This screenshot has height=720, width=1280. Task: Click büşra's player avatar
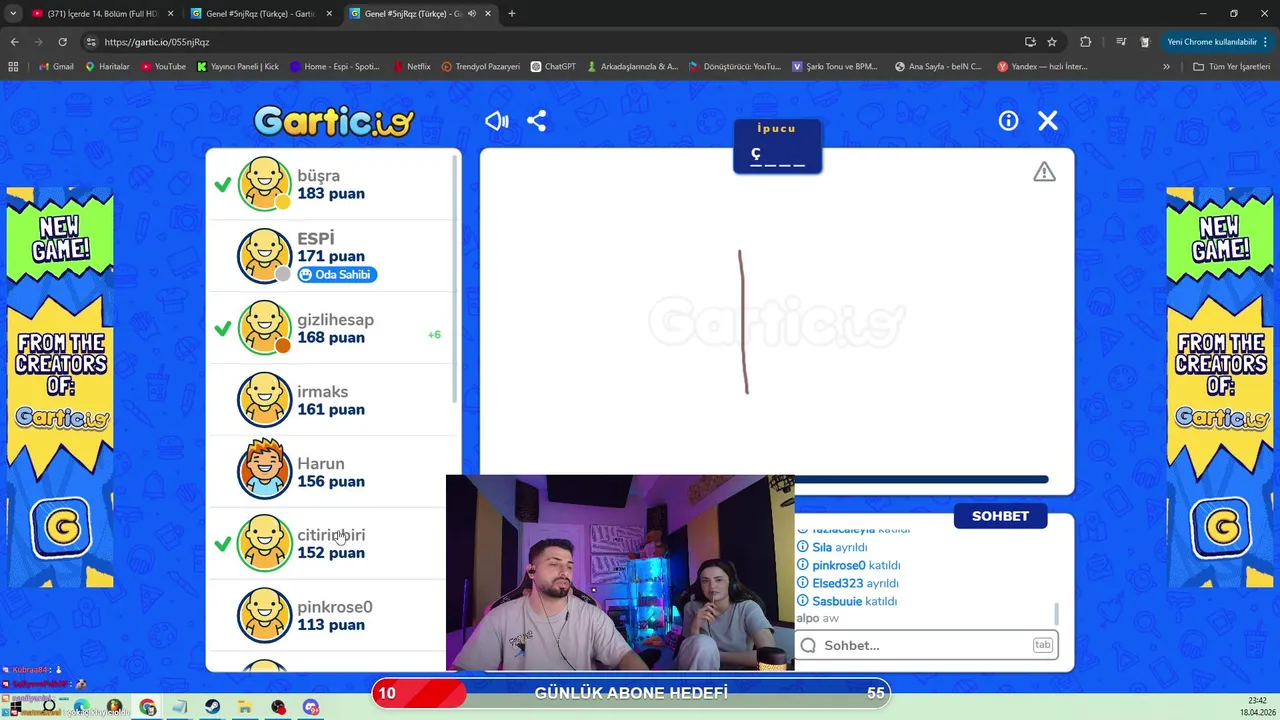(x=264, y=184)
